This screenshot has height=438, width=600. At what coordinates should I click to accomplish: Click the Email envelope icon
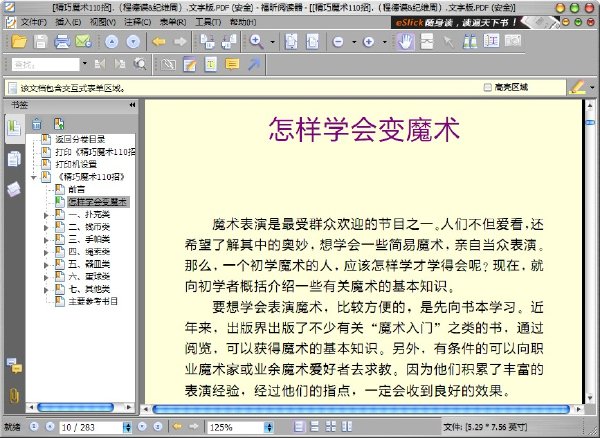click(x=83, y=41)
